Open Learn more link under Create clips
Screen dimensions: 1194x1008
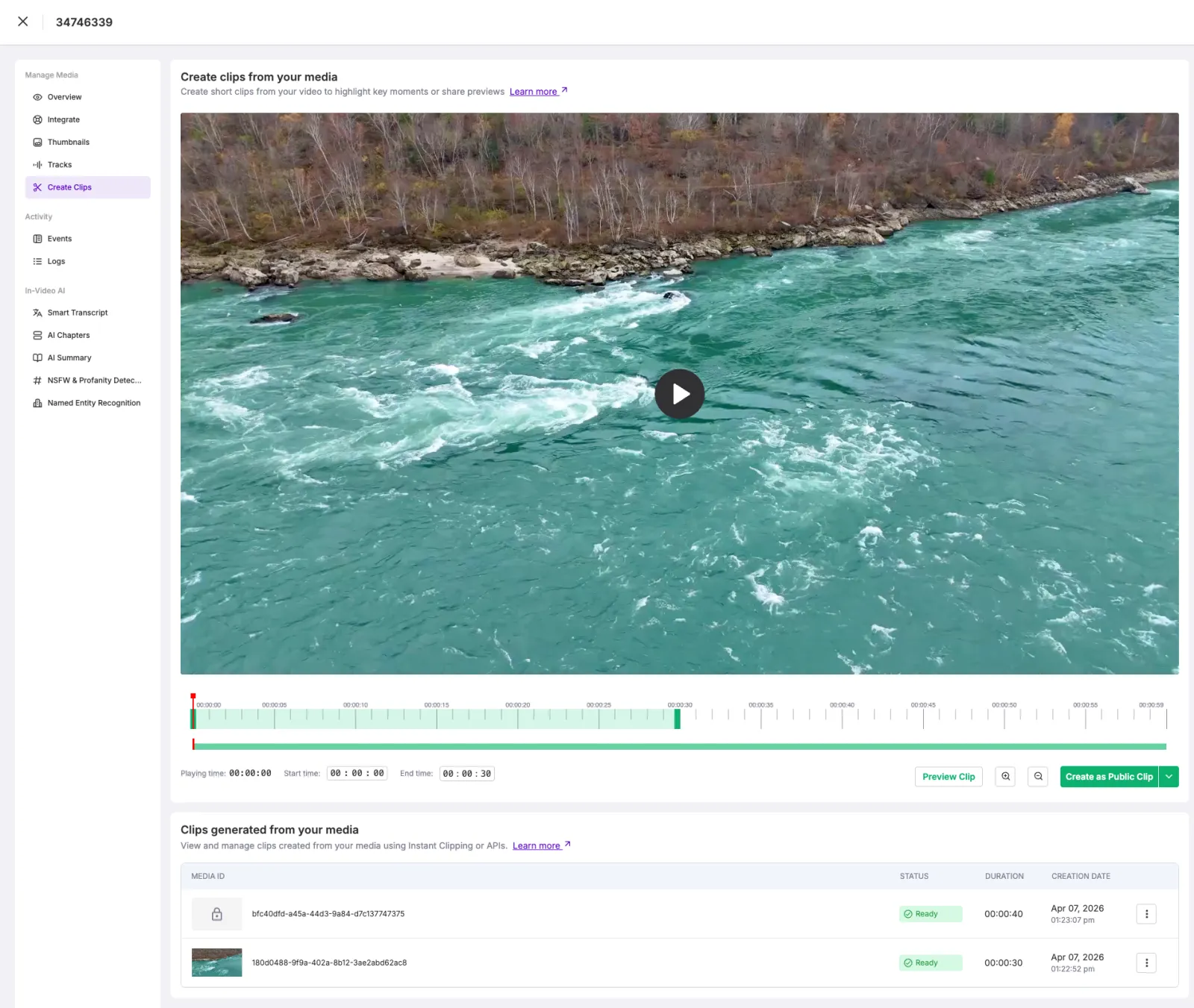[538, 92]
